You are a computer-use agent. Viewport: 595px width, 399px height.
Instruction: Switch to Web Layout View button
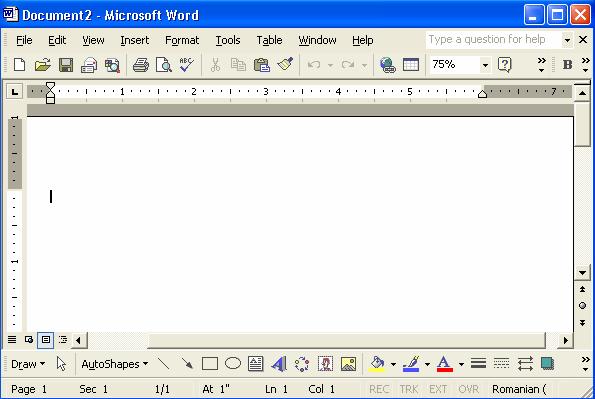[x=29, y=339]
